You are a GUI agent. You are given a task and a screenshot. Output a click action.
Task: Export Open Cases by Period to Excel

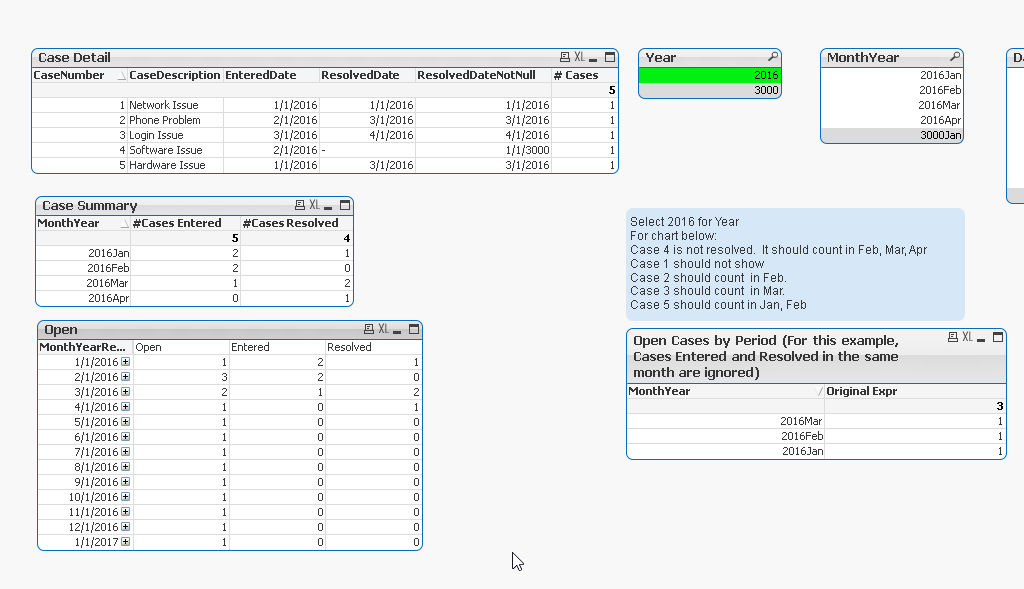tap(967, 337)
